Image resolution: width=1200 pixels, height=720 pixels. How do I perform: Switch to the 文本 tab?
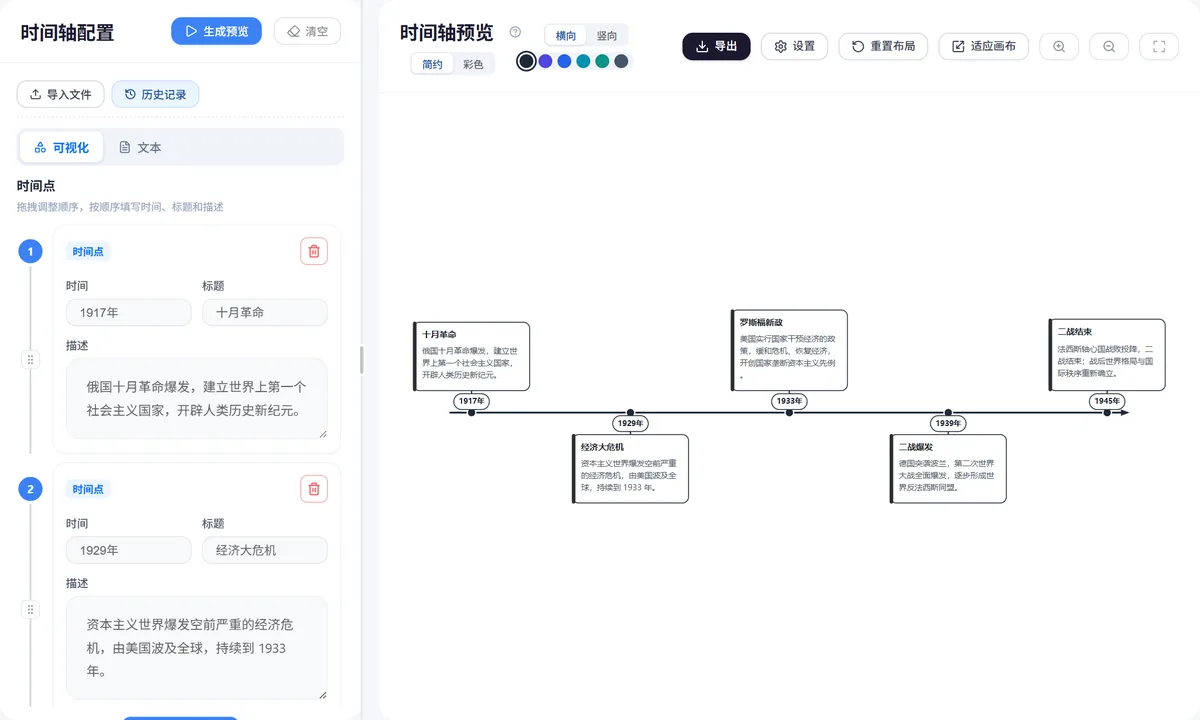pos(140,147)
